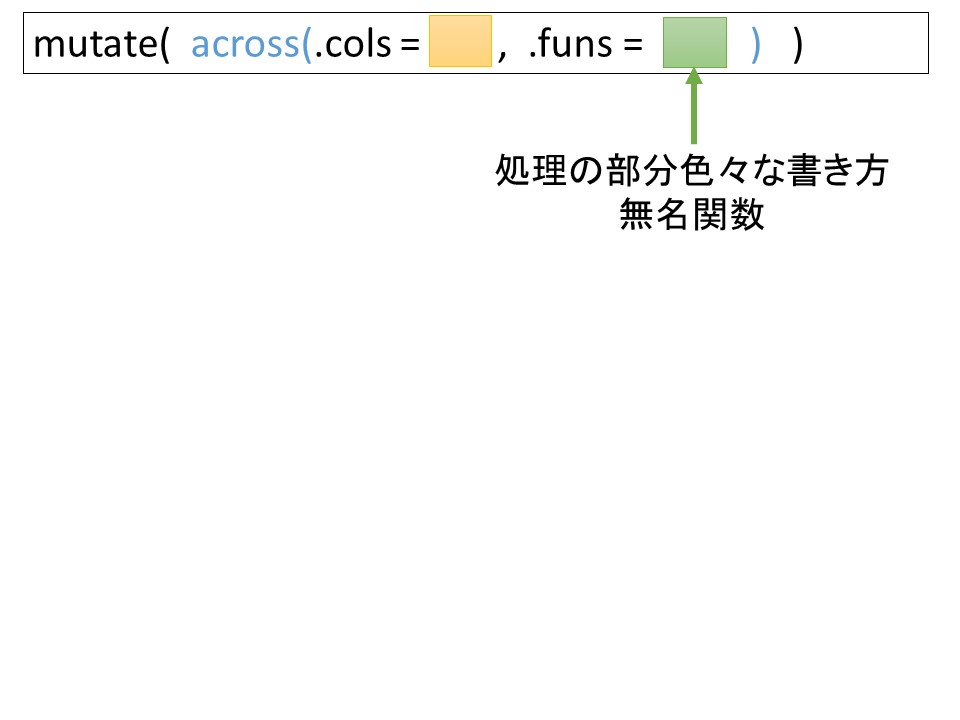960x720 pixels.
Task: Click the green arrowhead below the green box
Action: tap(693, 78)
